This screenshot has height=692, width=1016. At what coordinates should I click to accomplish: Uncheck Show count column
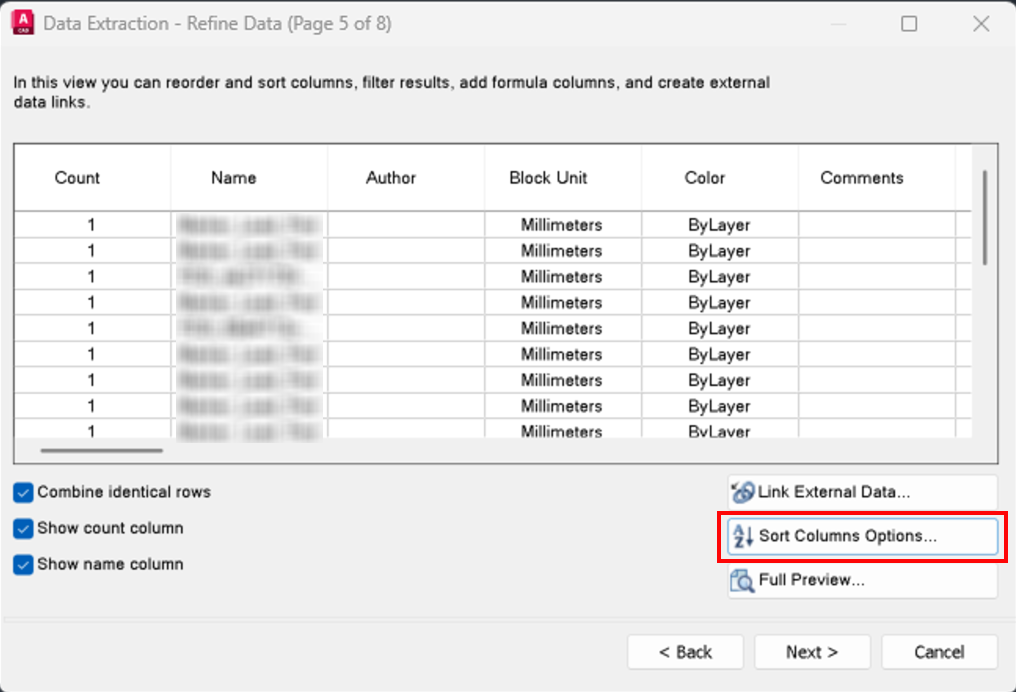tap(22, 528)
